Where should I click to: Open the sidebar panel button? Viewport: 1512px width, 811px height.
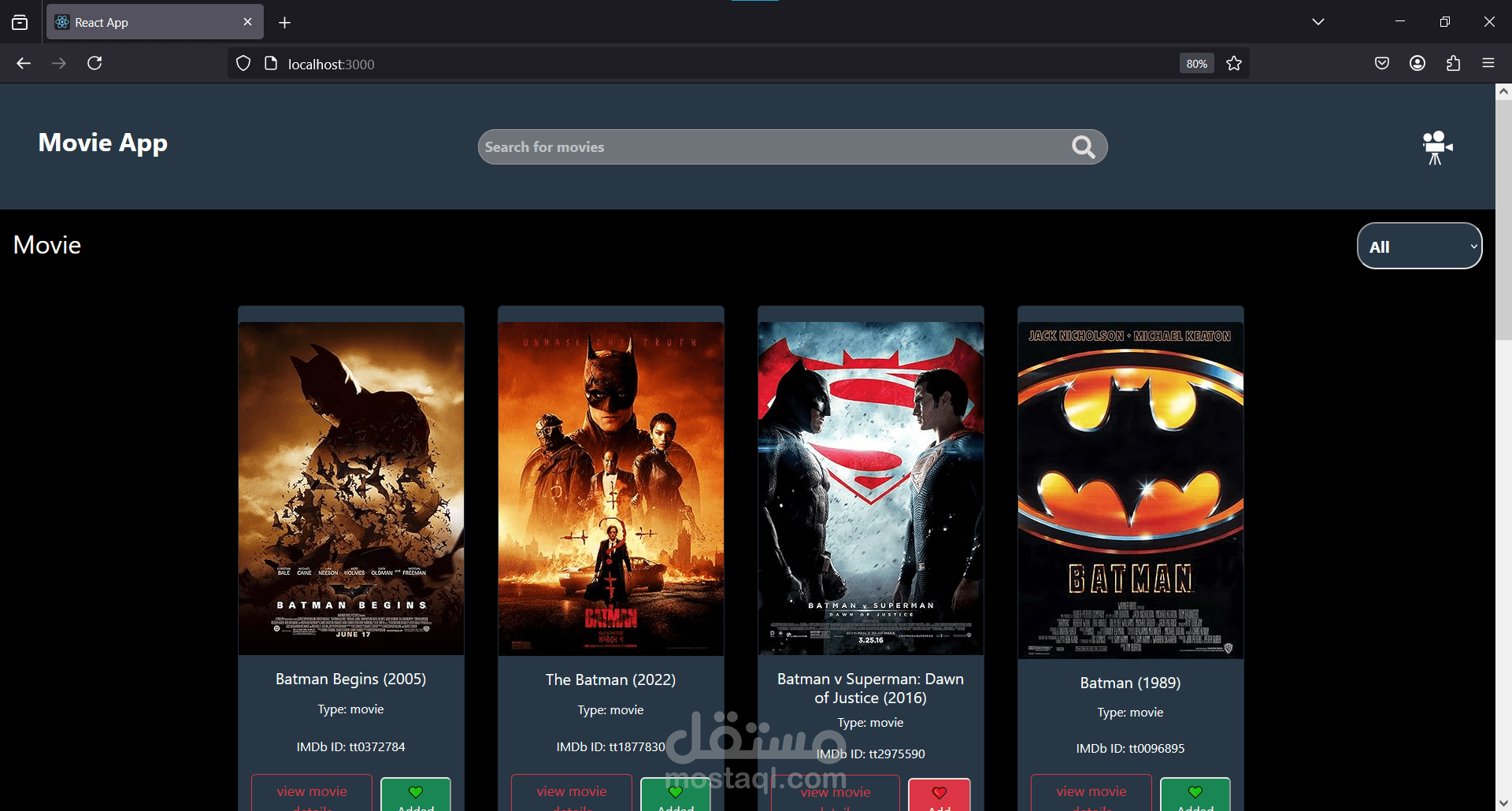[x=20, y=21]
